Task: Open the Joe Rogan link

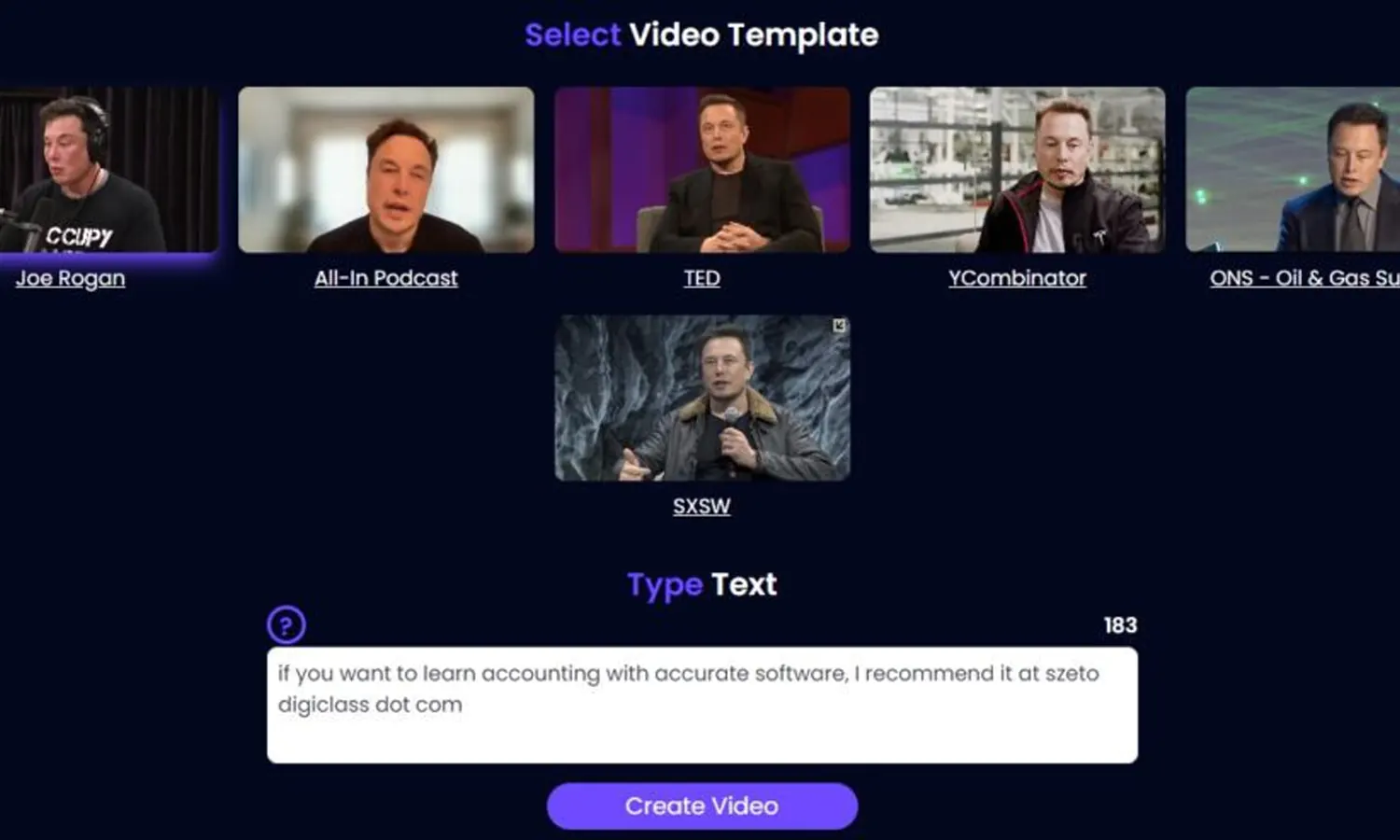Action: (x=70, y=278)
